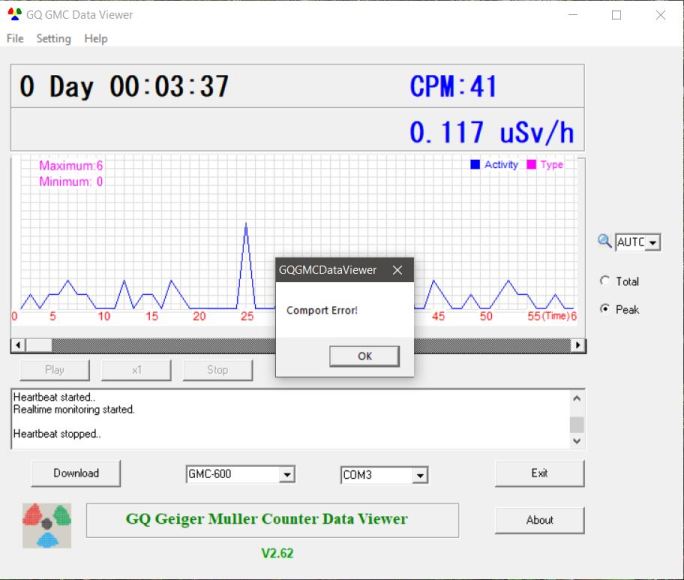Click the 0.117 uSv/h dose reading

491,132
